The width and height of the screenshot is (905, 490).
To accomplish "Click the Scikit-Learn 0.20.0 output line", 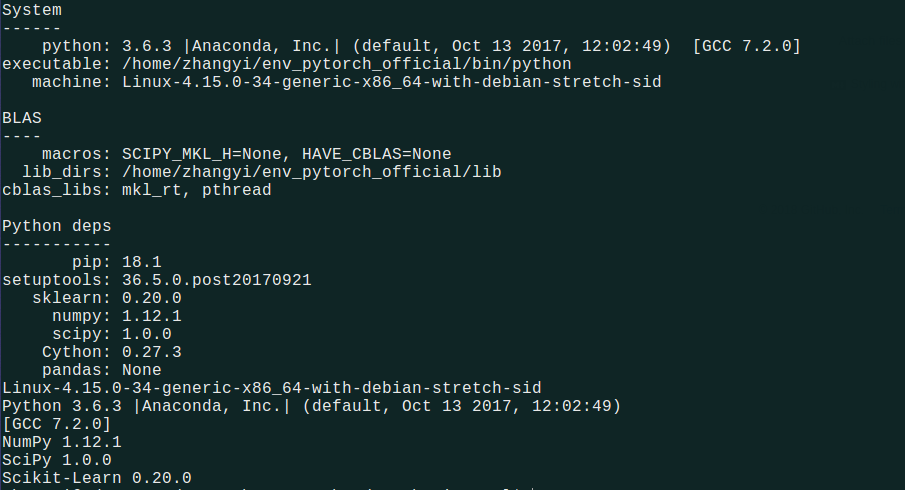I will coord(96,478).
